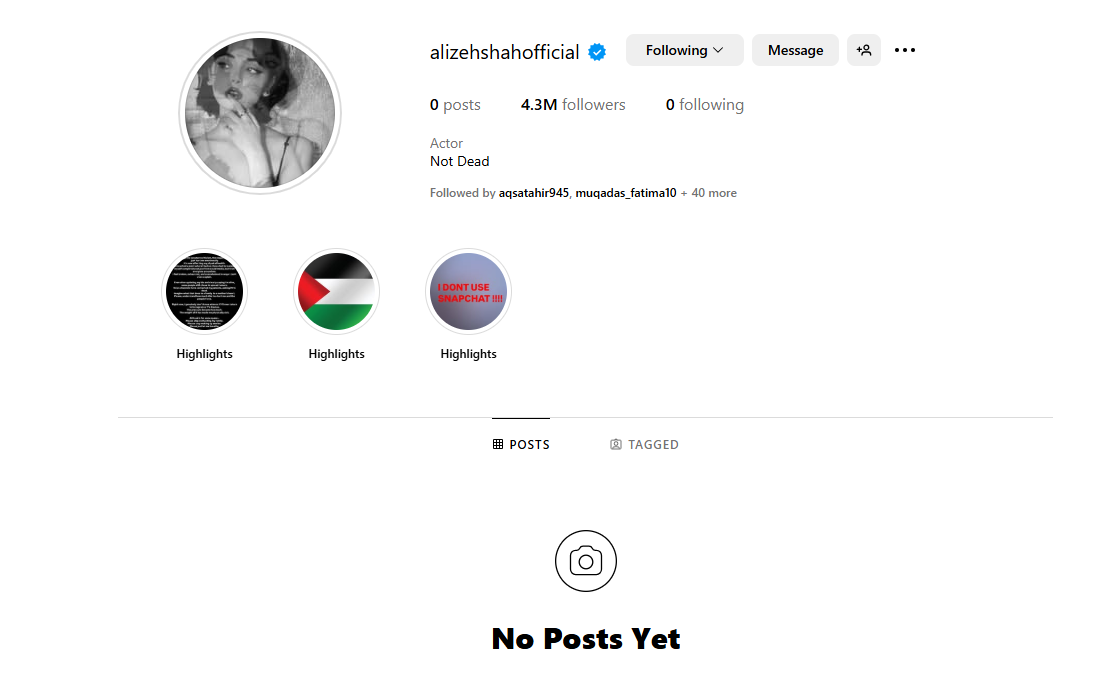Click the Message button
Screen dimensions: 1107x680
[x=795, y=50]
